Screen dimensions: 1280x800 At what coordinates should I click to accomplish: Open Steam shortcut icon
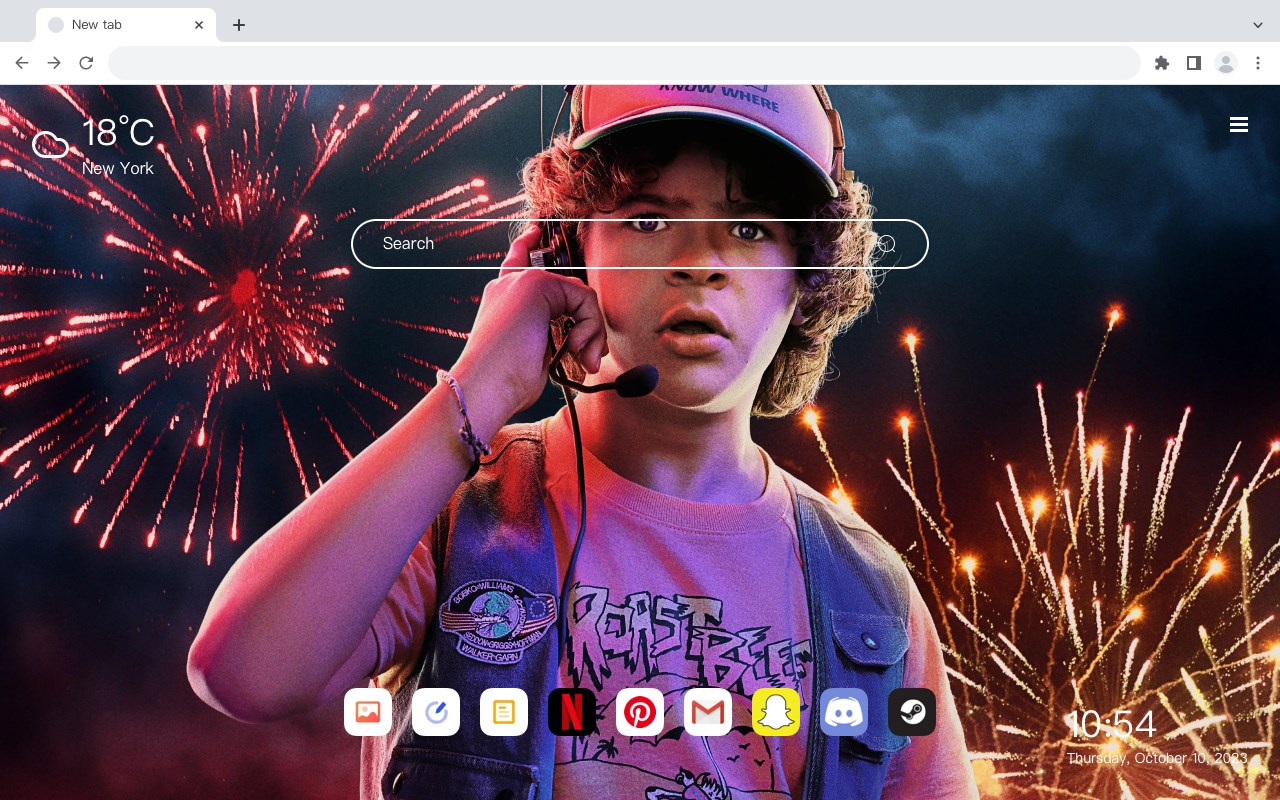pyautogui.click(x=912, y=712)
